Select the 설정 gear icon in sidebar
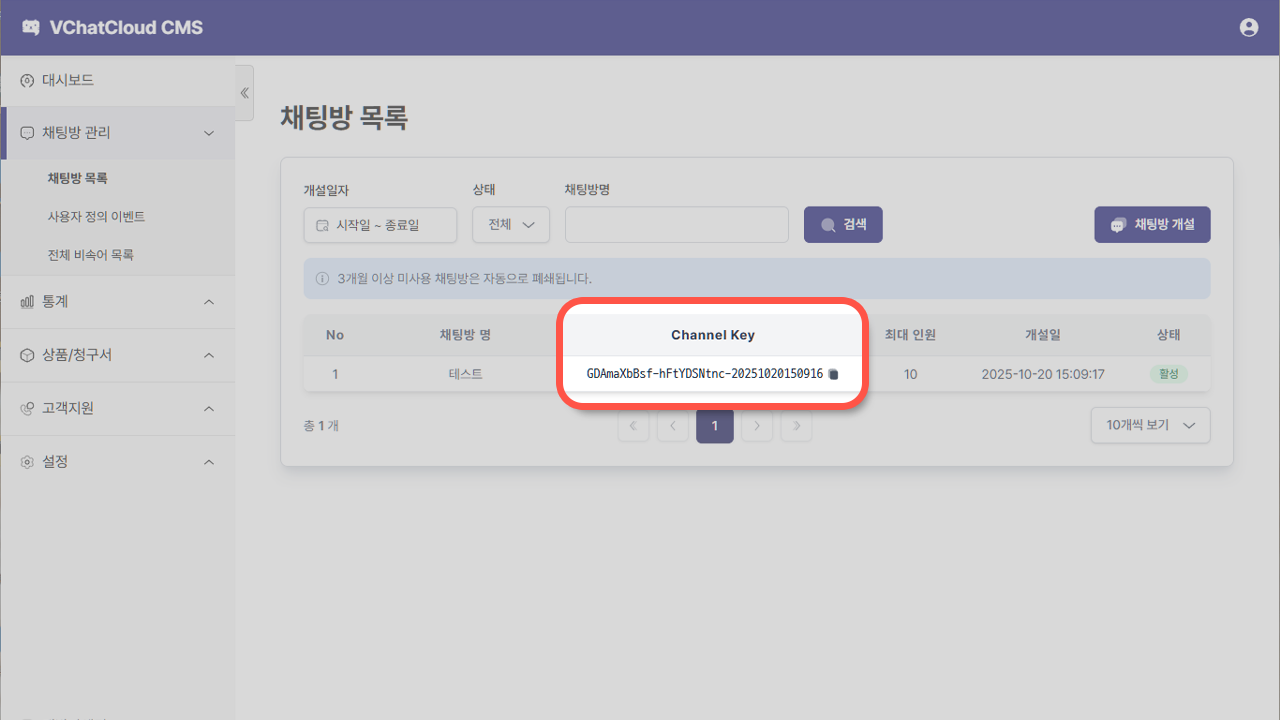Screen dimensions: 1280x720 (x=25, y=461)
